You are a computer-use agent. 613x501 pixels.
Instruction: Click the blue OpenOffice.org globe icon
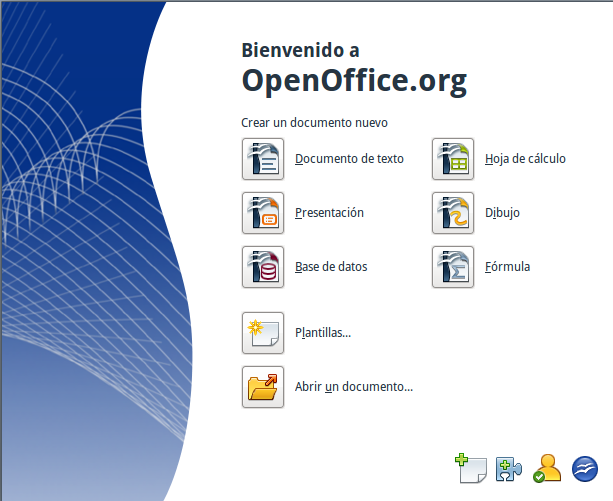585,469
